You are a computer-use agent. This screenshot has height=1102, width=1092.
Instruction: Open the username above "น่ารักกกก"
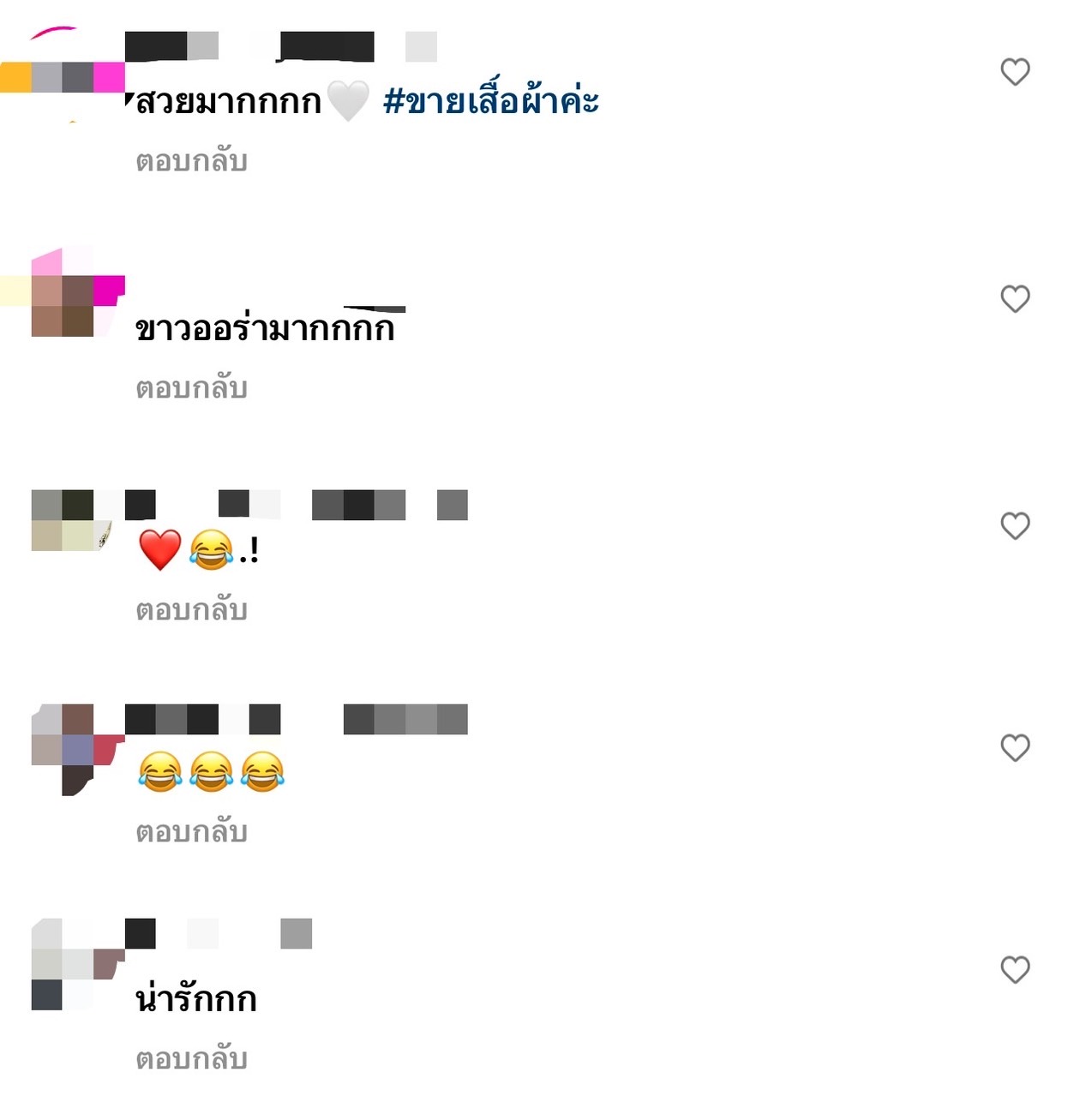coord(219,933)
